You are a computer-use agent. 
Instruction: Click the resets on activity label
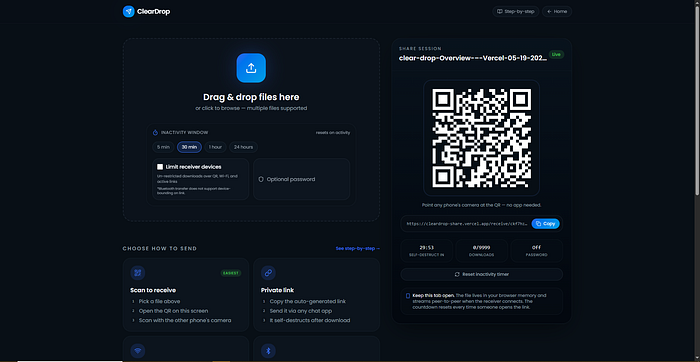tap(333, 133)
